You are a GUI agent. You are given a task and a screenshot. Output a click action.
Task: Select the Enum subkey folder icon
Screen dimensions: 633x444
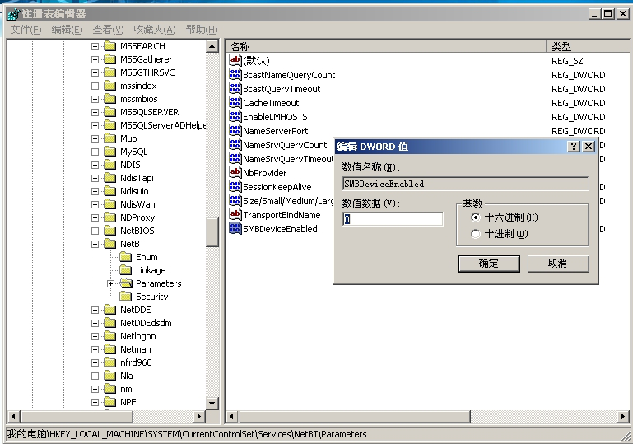(126, 257)
